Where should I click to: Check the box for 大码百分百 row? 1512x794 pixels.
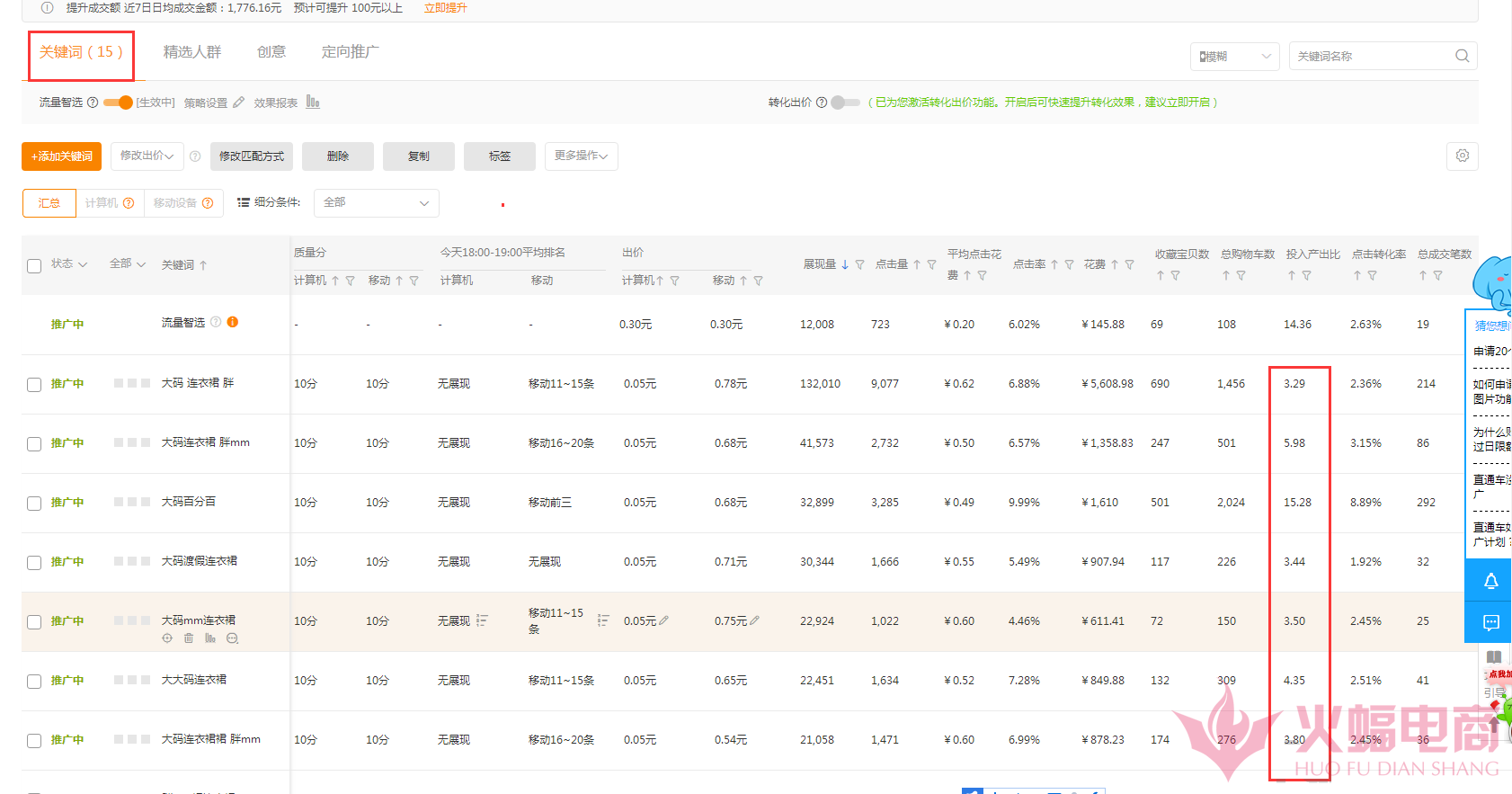pyautogui.click(x=34, y=504)
